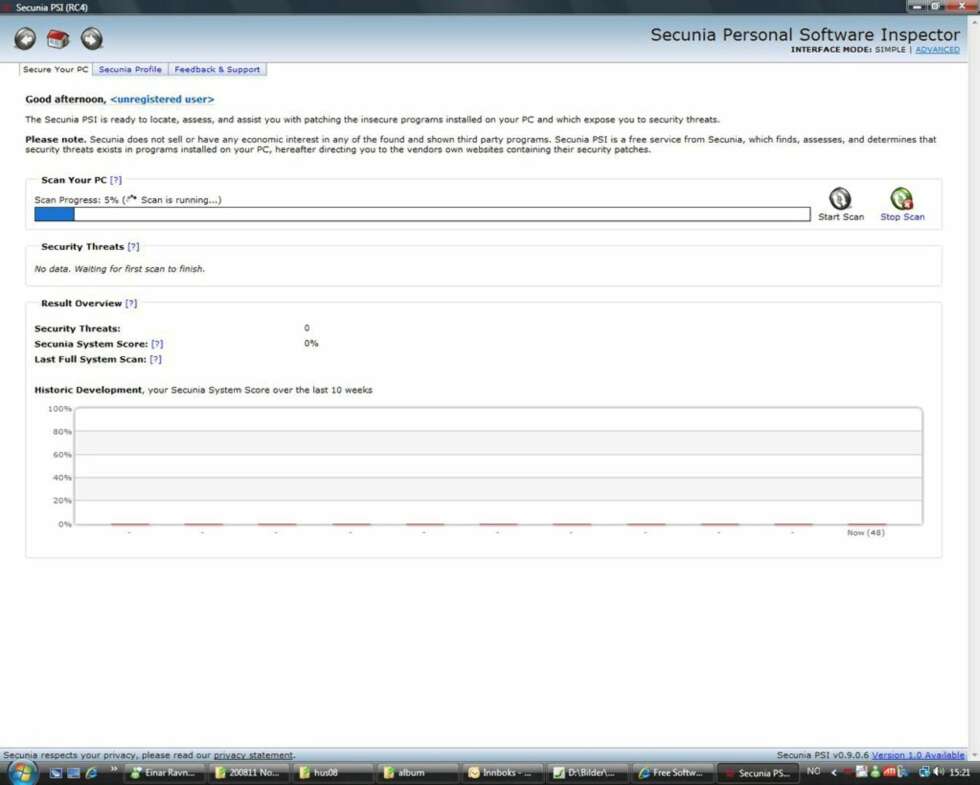Click Secunia PS... taskbar button

tap(757, 772)
